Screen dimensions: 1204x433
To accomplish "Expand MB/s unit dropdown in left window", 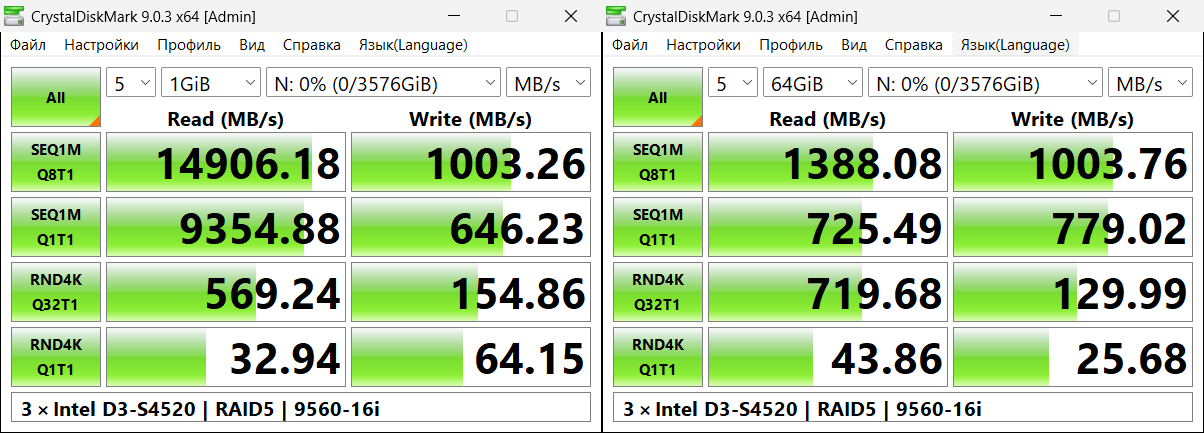I will [x=548, y=83].
